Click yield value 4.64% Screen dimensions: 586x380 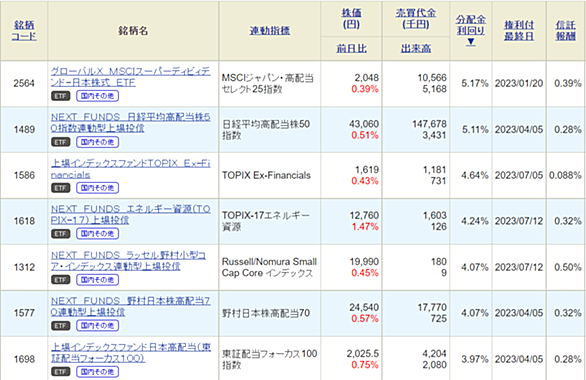(x=475, y=175)
